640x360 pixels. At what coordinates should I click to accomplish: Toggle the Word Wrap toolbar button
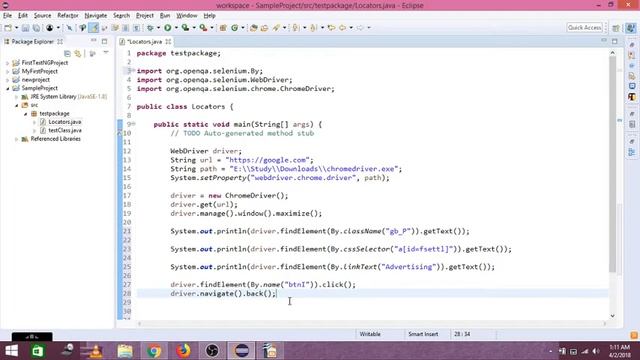click(115, 28)
